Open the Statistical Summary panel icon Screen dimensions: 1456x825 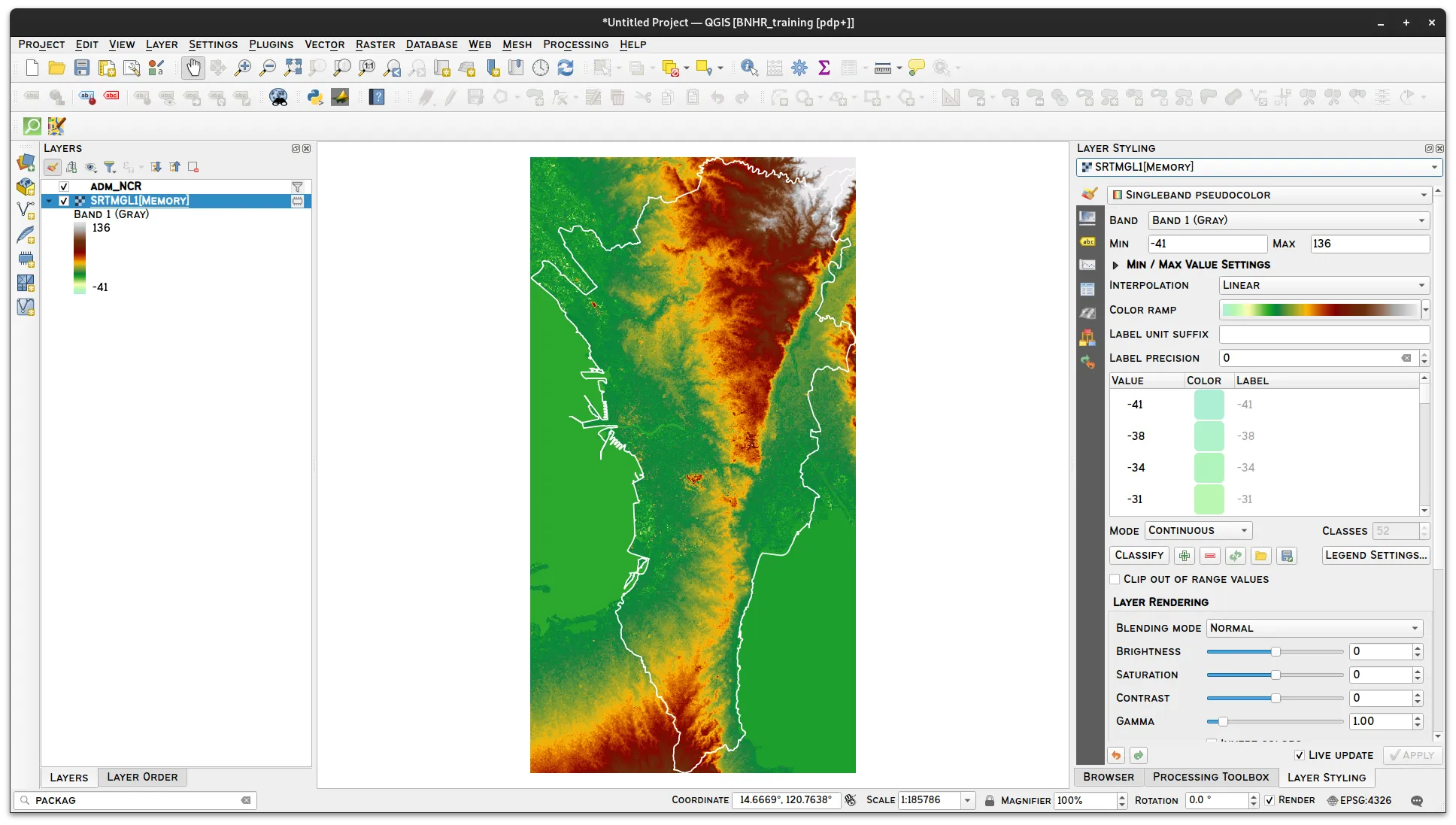(824, 68)
